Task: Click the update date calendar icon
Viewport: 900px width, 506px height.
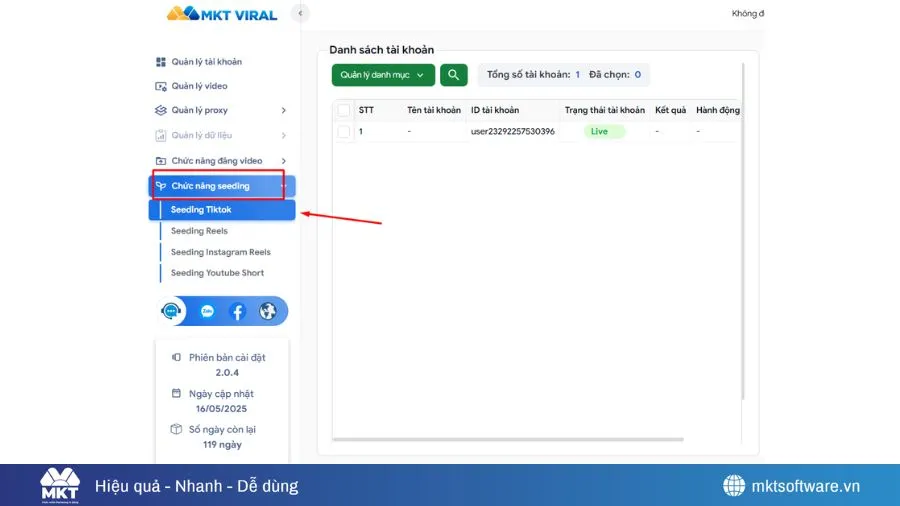Action: tap(176, 394)
